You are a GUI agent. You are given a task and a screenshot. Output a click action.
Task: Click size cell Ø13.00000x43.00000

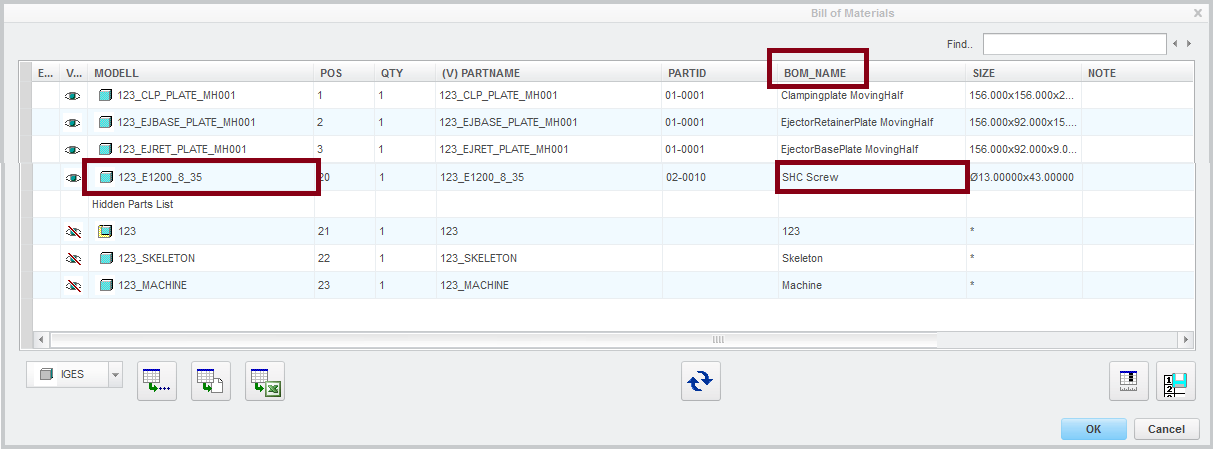point(1024,177)
